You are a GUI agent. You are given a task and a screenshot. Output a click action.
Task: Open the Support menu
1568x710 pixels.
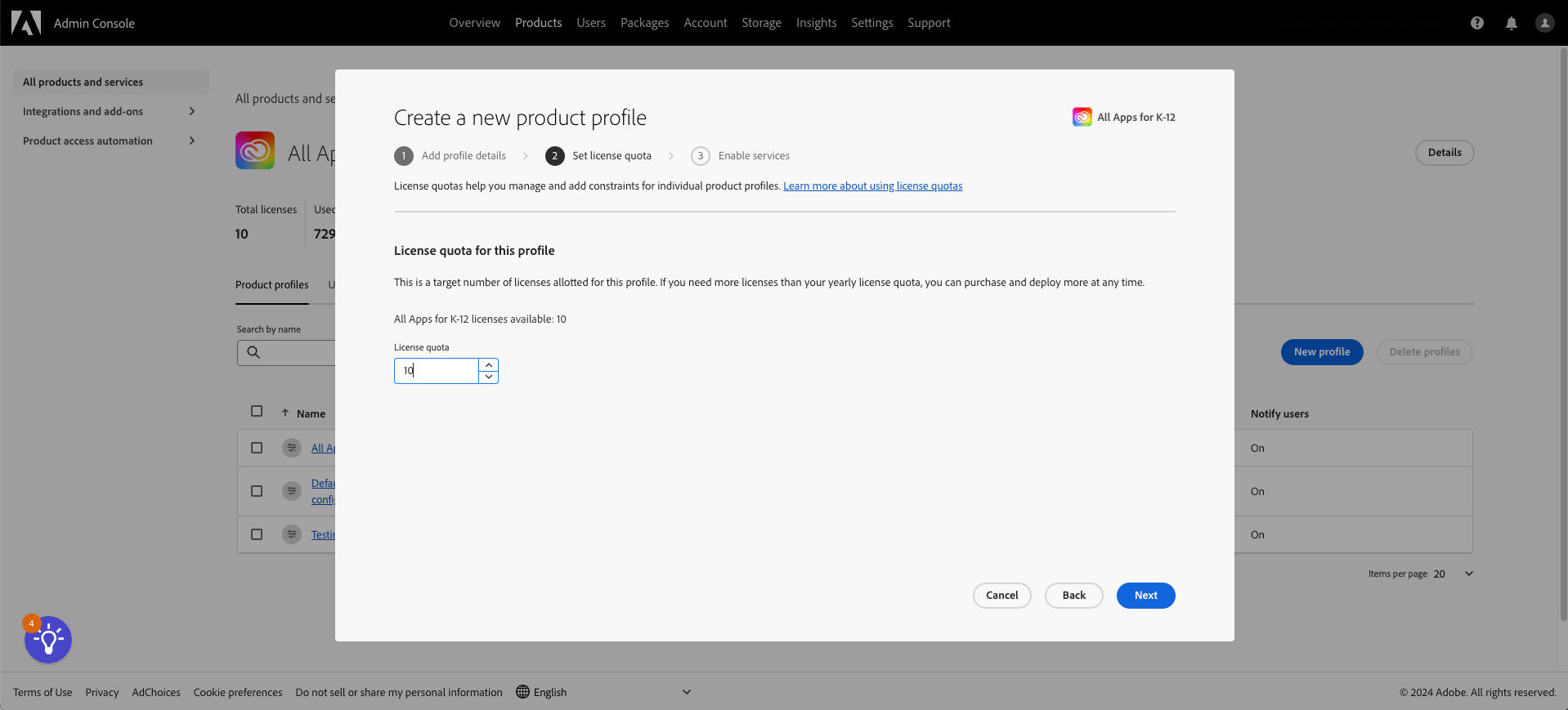(x=929, y=23)
